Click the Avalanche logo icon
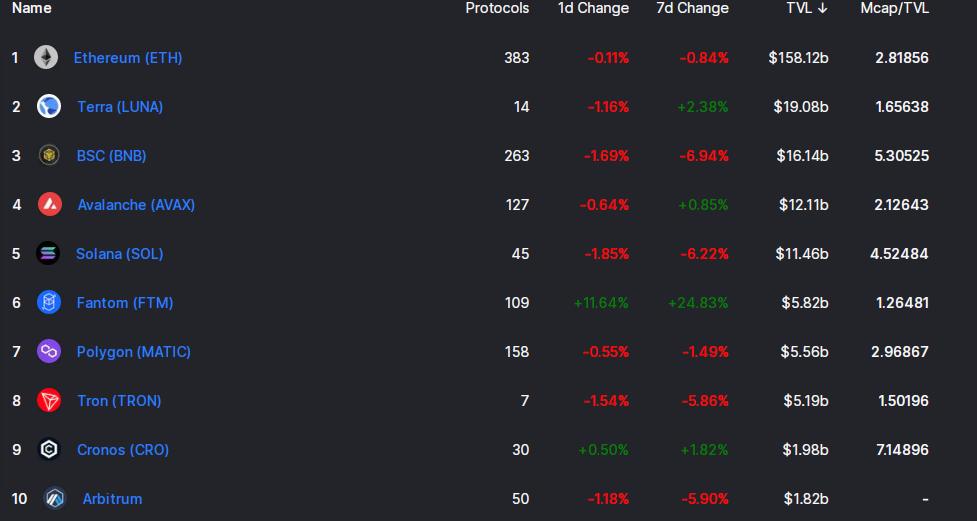977x521 pixels. click(x=50, y=205)
